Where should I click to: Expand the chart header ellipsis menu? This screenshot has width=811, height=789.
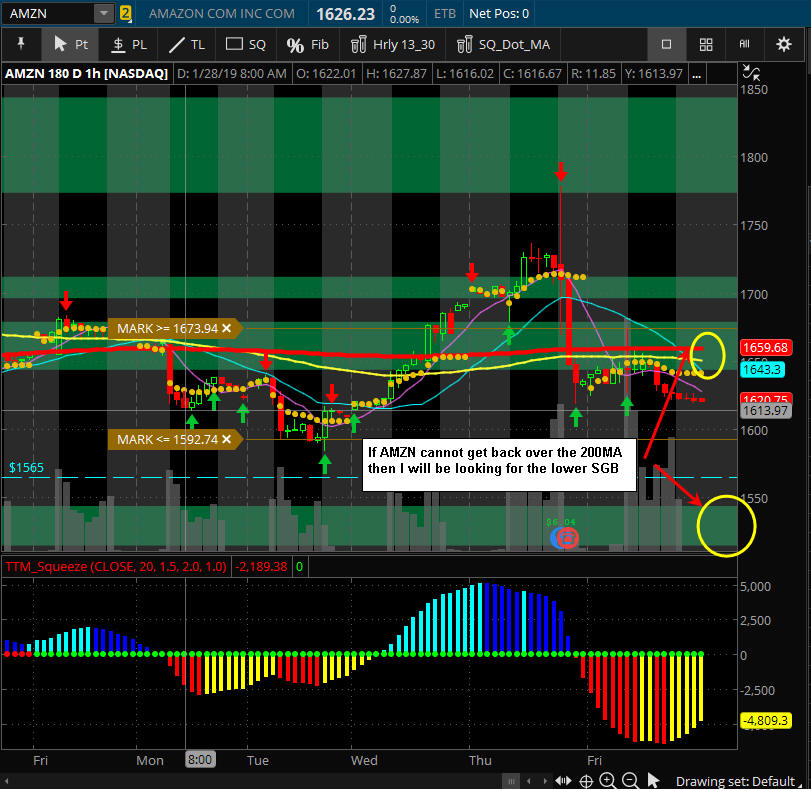pyautogui.click(x=696, y=73)
